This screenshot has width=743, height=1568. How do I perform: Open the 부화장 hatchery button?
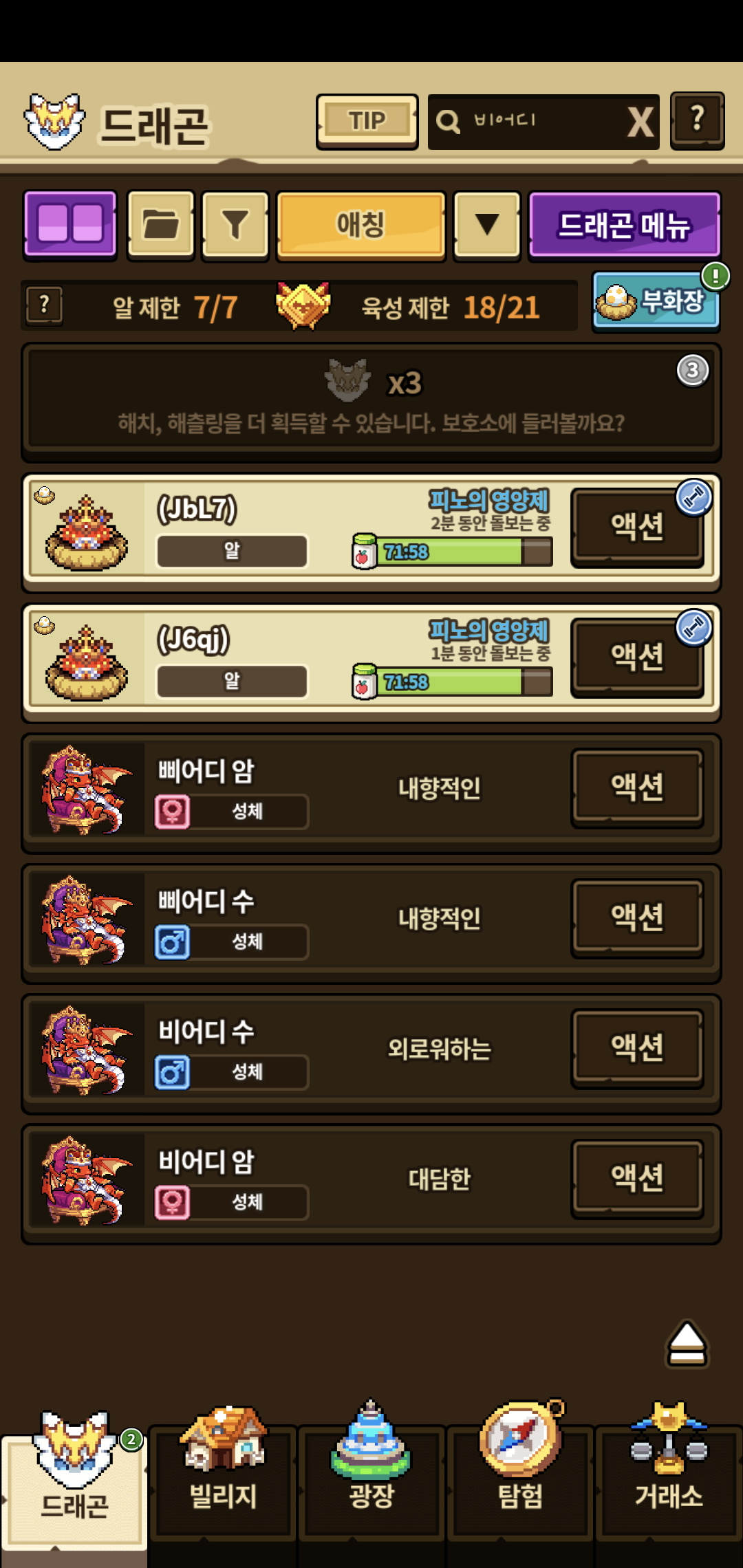click(656, 301)
